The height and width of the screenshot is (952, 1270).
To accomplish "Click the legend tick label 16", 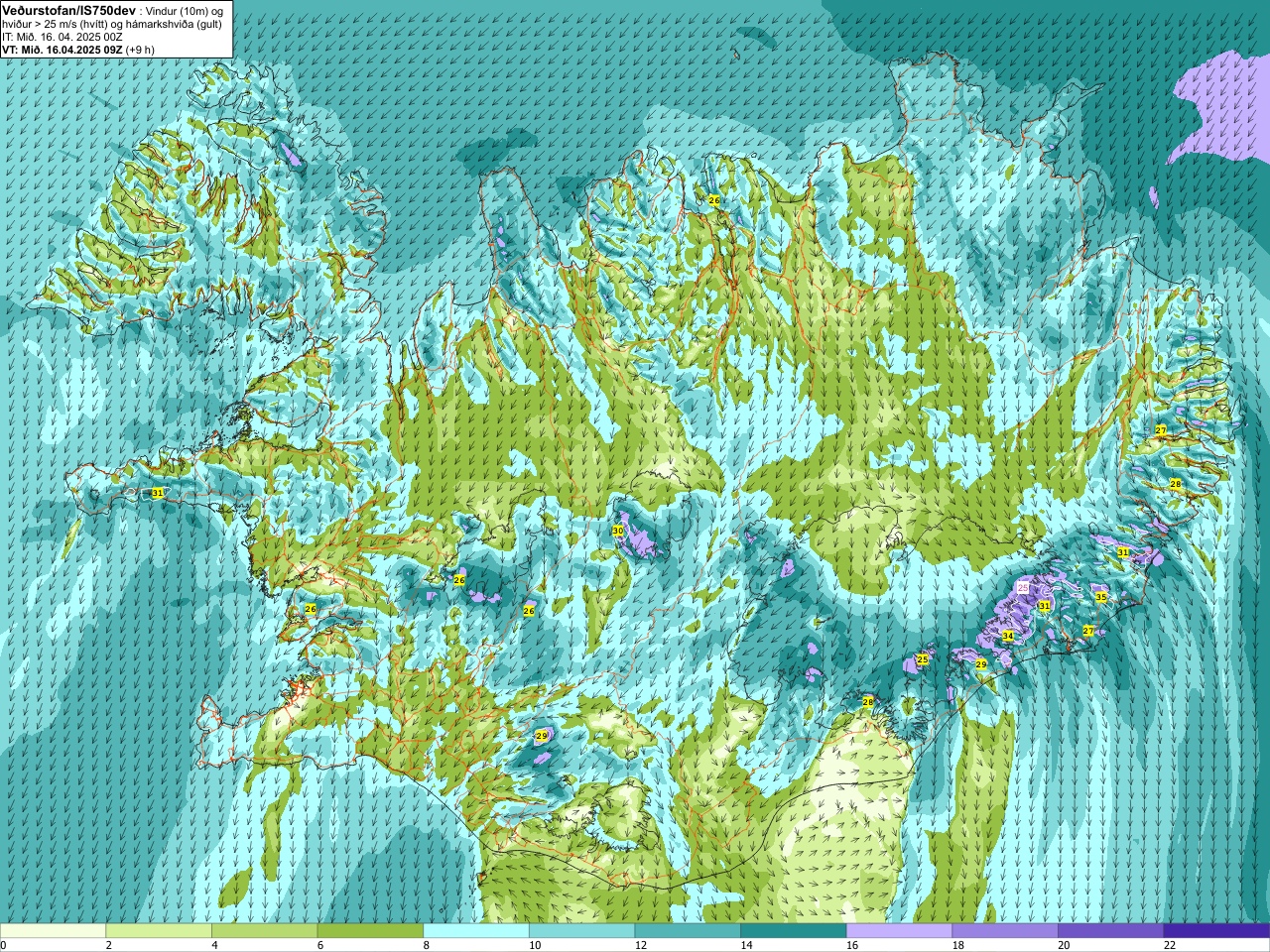I will click(853, 945).
